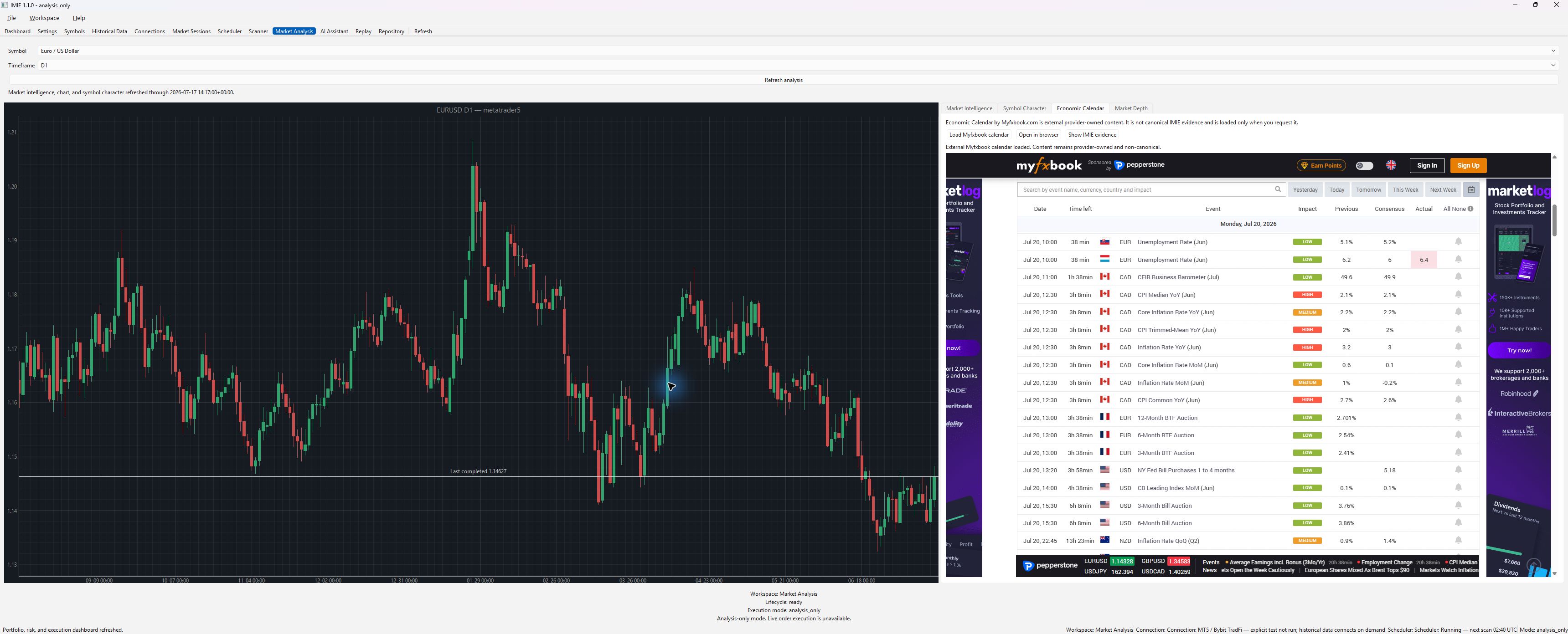Click bell icon for Inflation Rate QoQ

click(1459, 540)
